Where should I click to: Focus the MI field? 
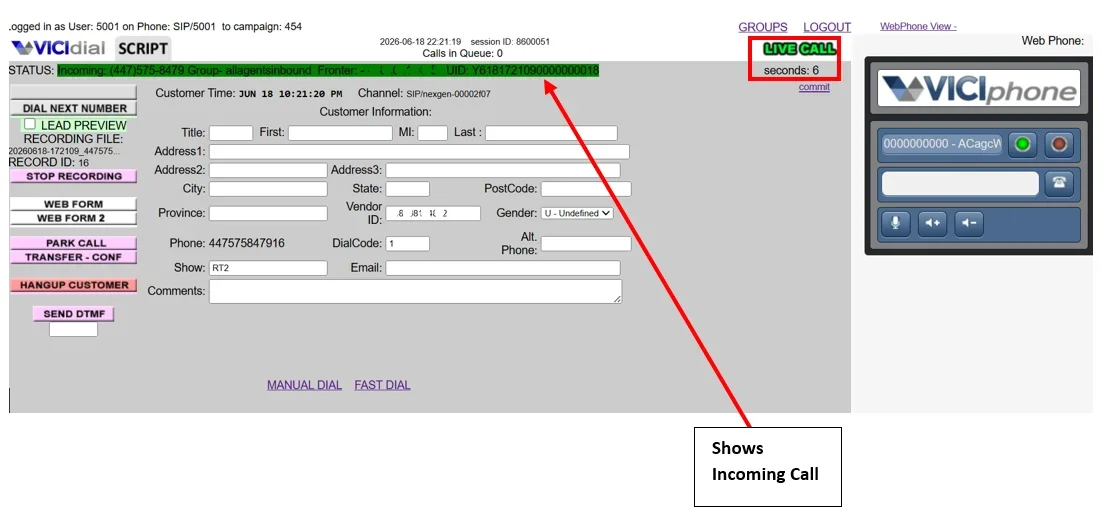pyautogui.click(x=432, y=132)
